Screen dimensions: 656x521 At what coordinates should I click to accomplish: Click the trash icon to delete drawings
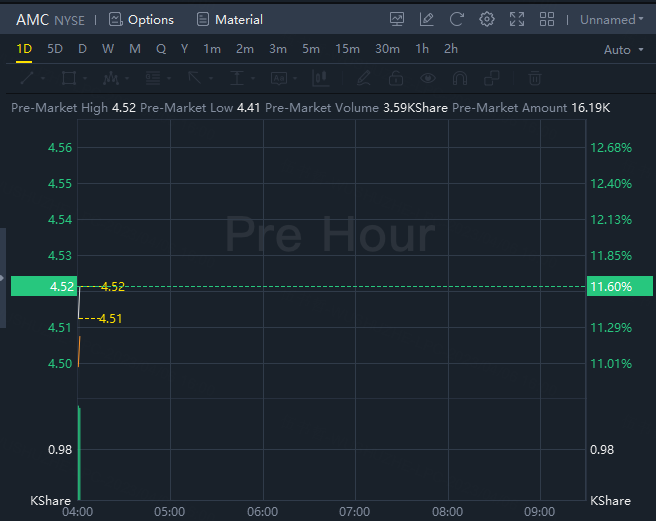534,78
